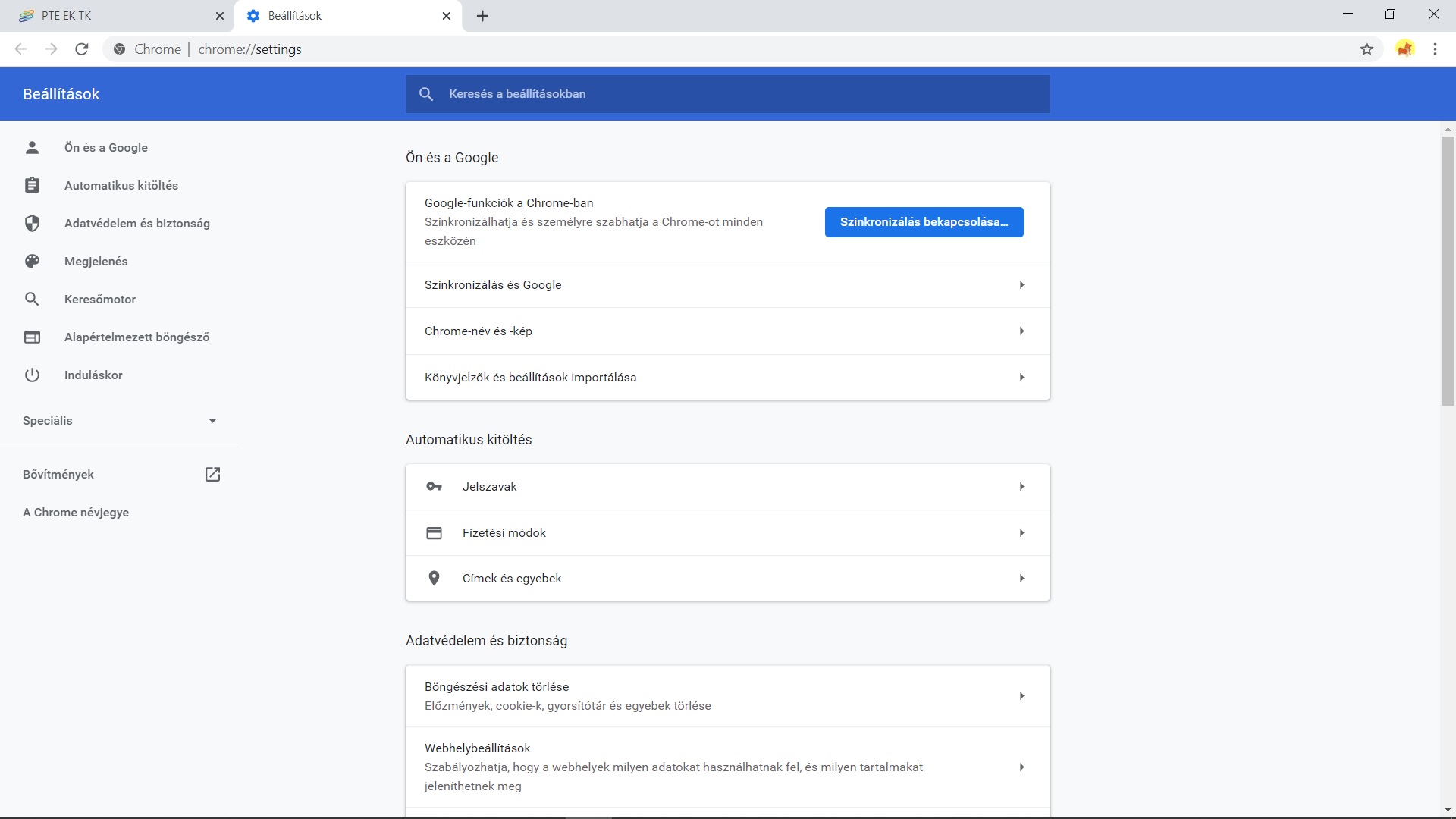1456x819 pixels.
Task: Open the Webhelybeállítások row arrow
Action: [1021, 767]
